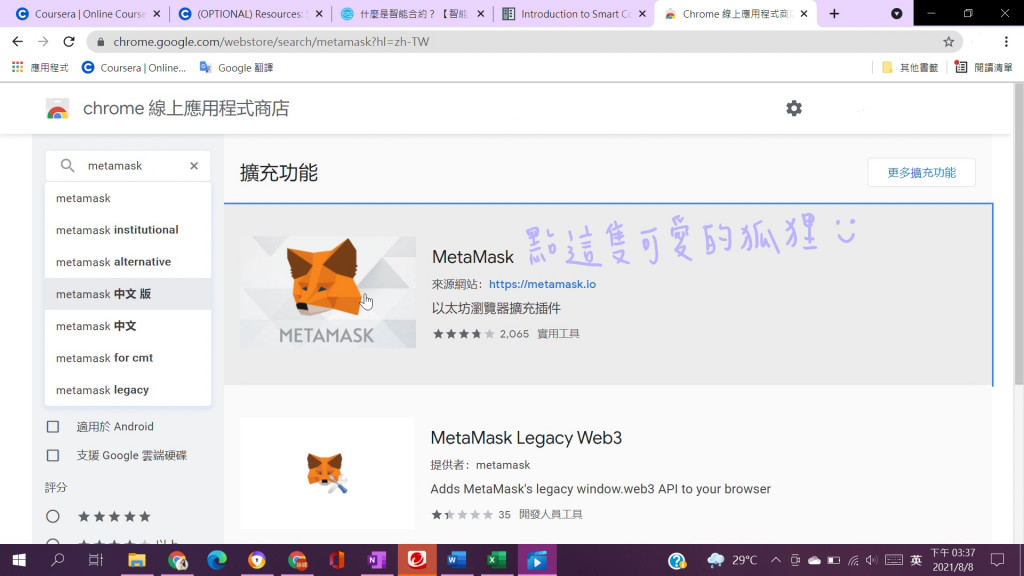This screenshot has height=576, width=1024.
Task: Select the 'metamask 中文' suggestion
Action: pyautogui.click(x=128, y=326)
